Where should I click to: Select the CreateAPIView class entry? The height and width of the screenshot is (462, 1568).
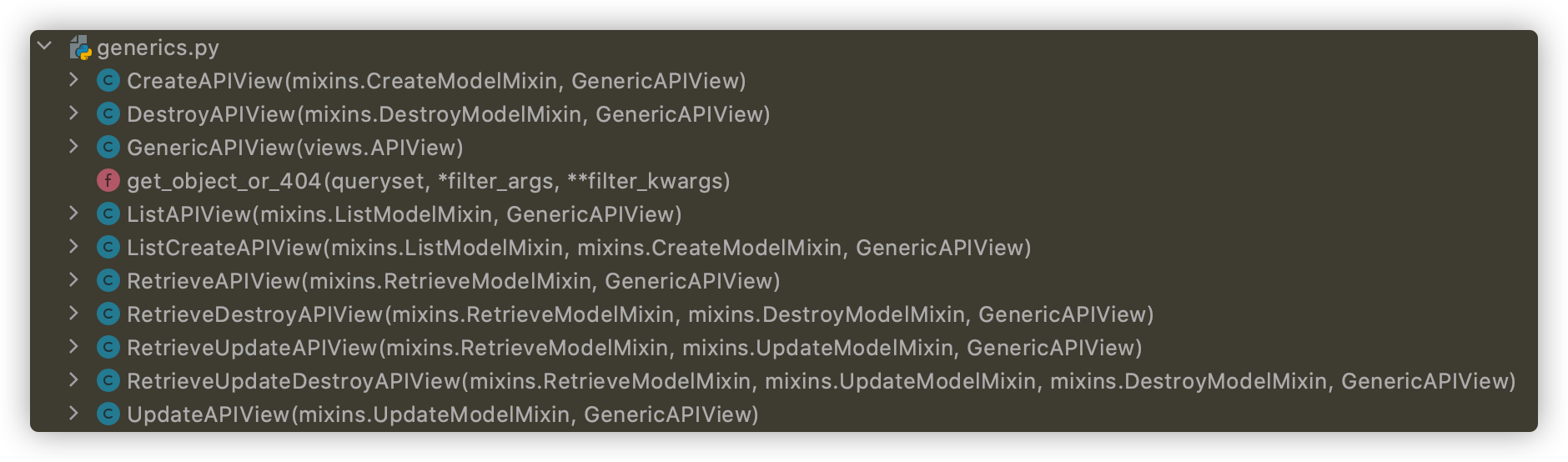coord(436,81)
